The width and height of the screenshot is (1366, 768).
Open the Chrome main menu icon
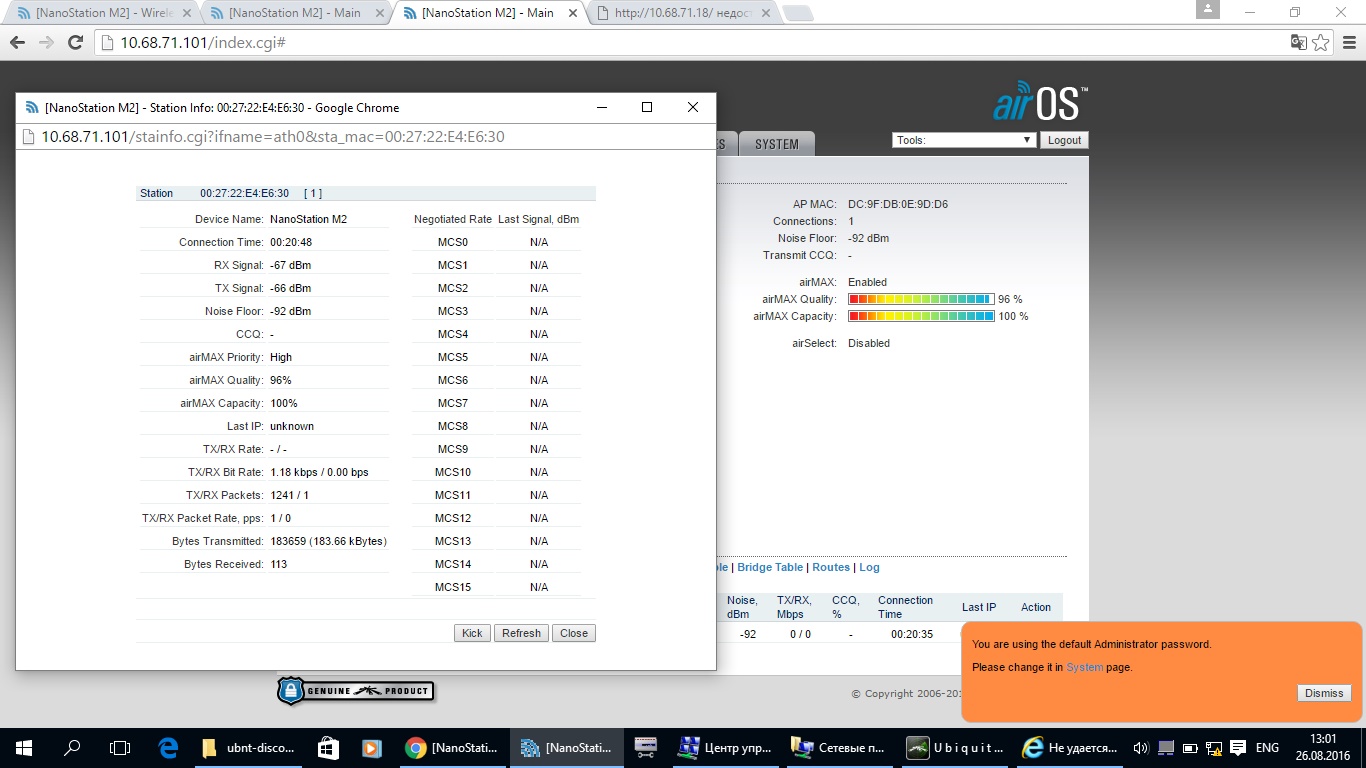pos(1348,43)
